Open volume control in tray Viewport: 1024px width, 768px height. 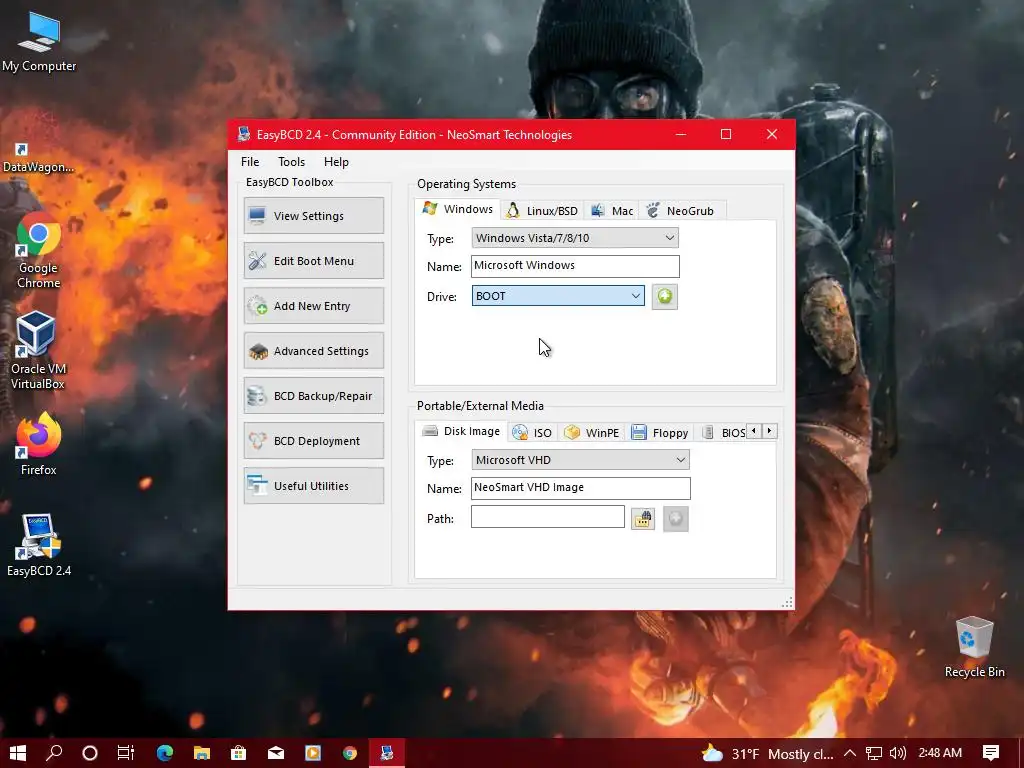(898, 753)
